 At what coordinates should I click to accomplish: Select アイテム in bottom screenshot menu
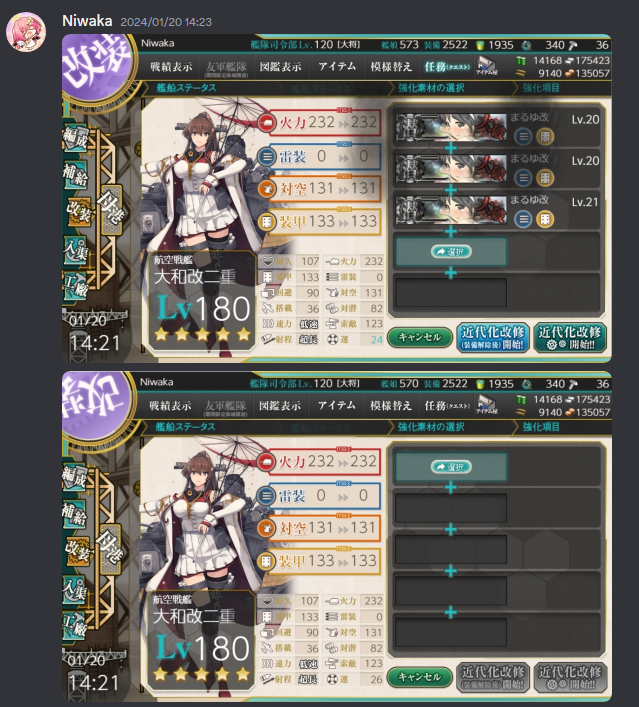tap(336, 406)
